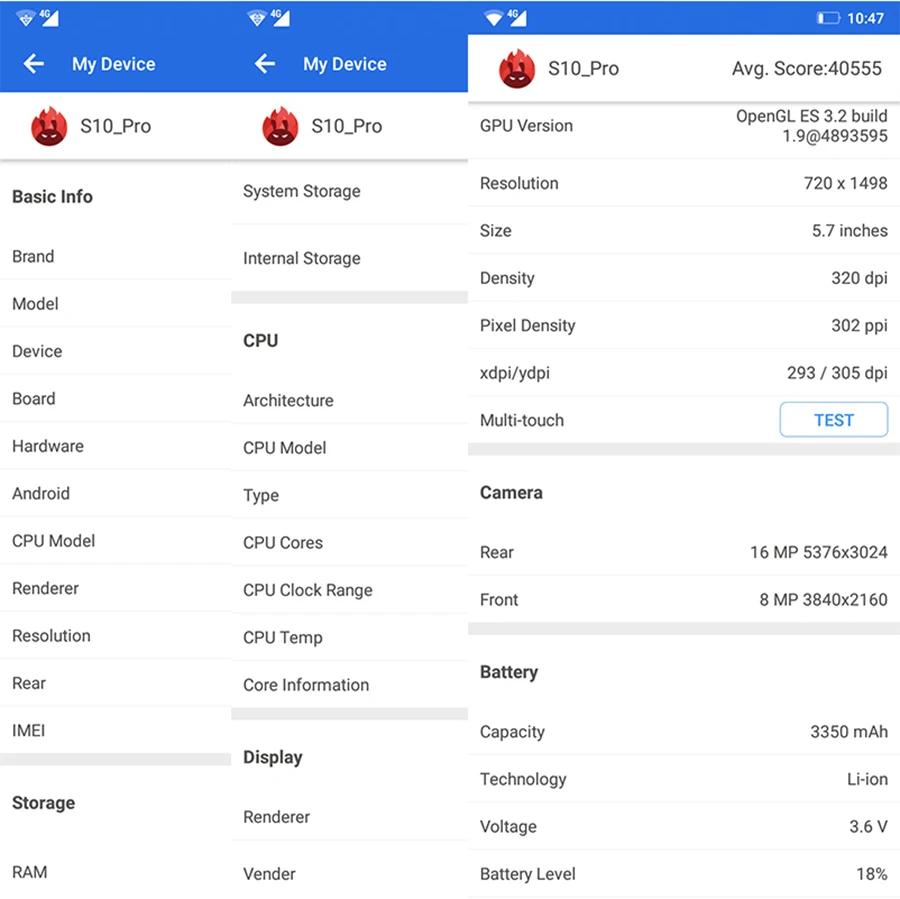This screenshot has width=900, height=899.
Task: Select CPU Model row in Basic Info
Action: tap(115, 541)
